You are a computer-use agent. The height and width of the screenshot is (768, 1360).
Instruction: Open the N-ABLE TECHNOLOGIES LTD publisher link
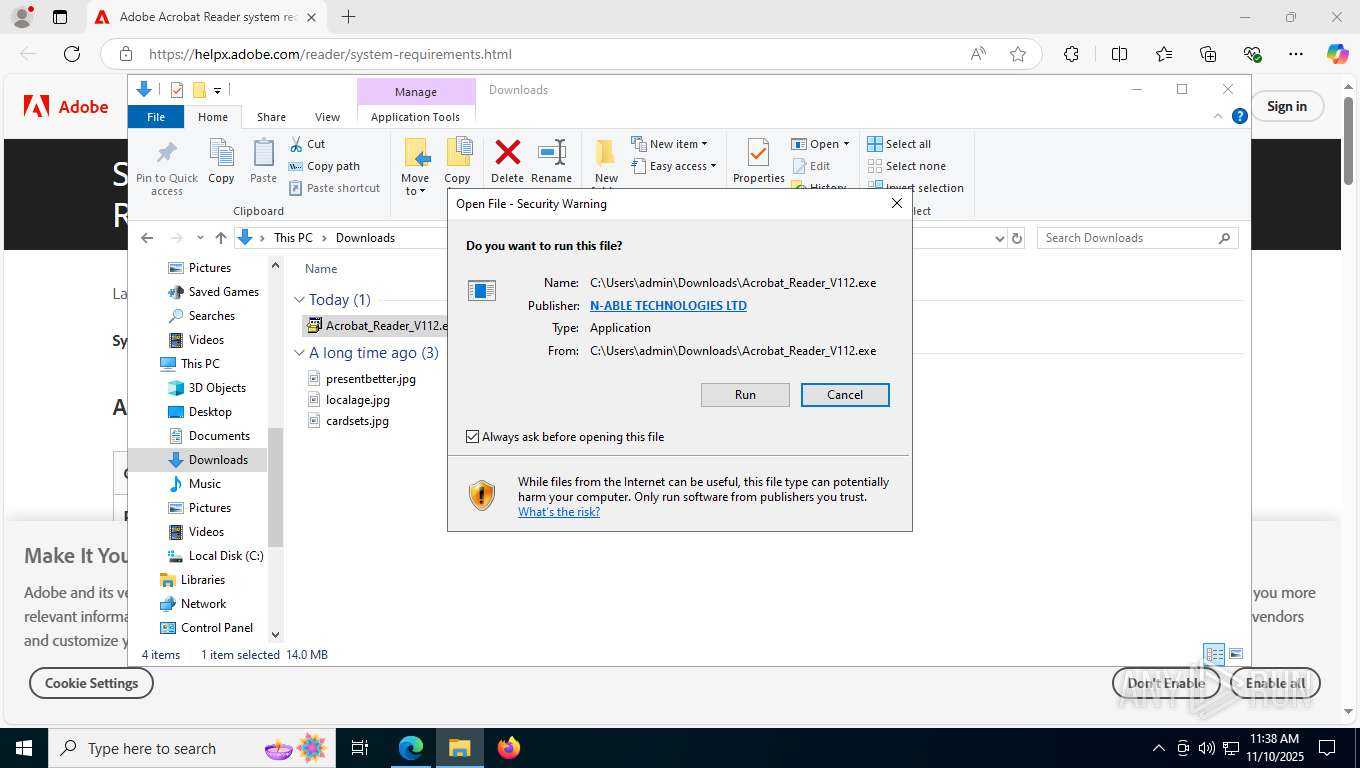point(668,306)
